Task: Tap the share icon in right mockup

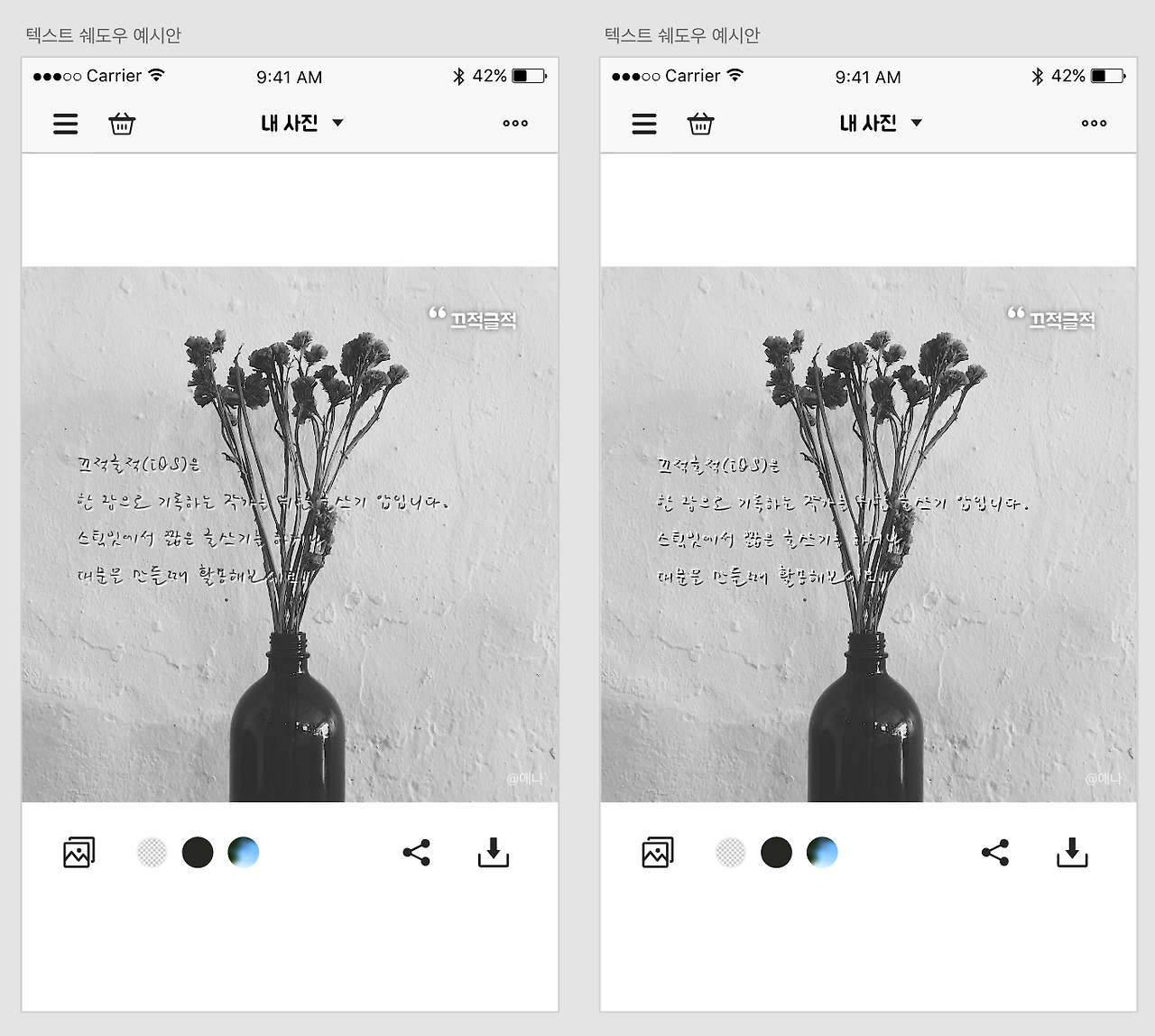Action: point(995,852)
